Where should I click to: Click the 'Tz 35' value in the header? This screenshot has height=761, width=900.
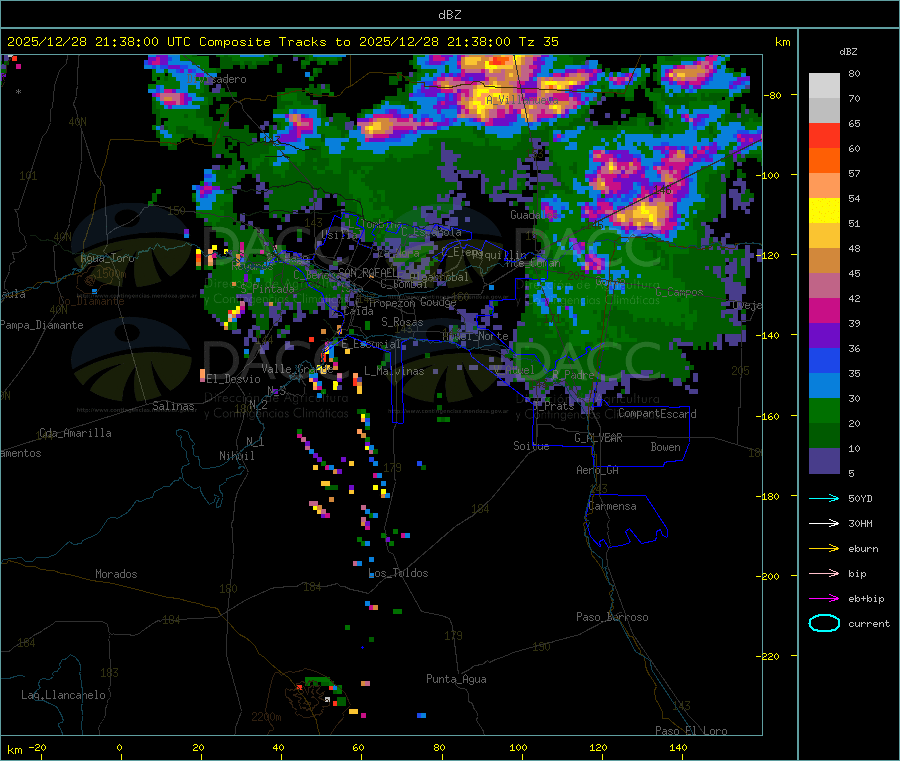(539, 42)
